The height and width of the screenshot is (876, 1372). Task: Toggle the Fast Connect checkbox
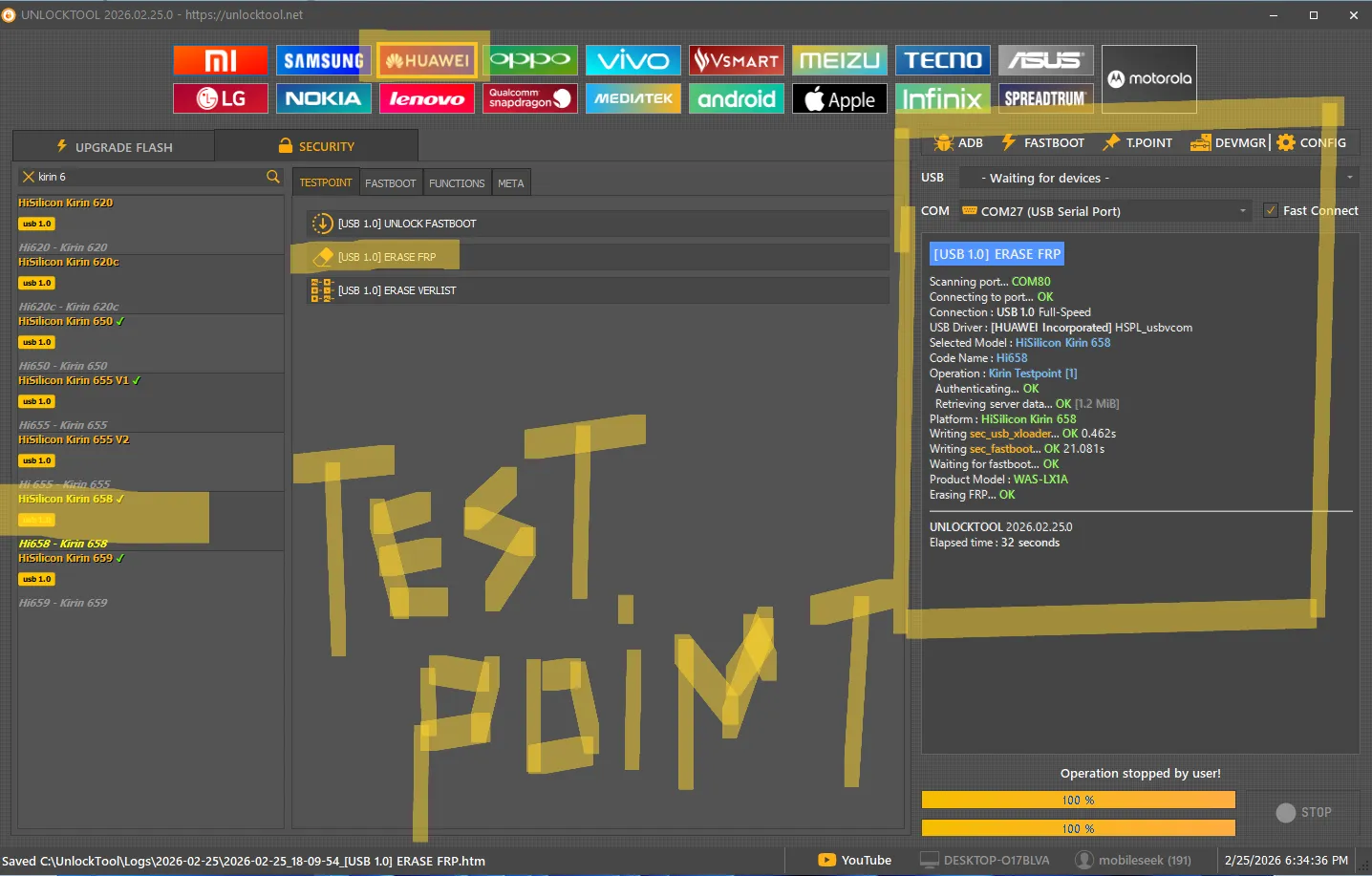[1271, 211]
